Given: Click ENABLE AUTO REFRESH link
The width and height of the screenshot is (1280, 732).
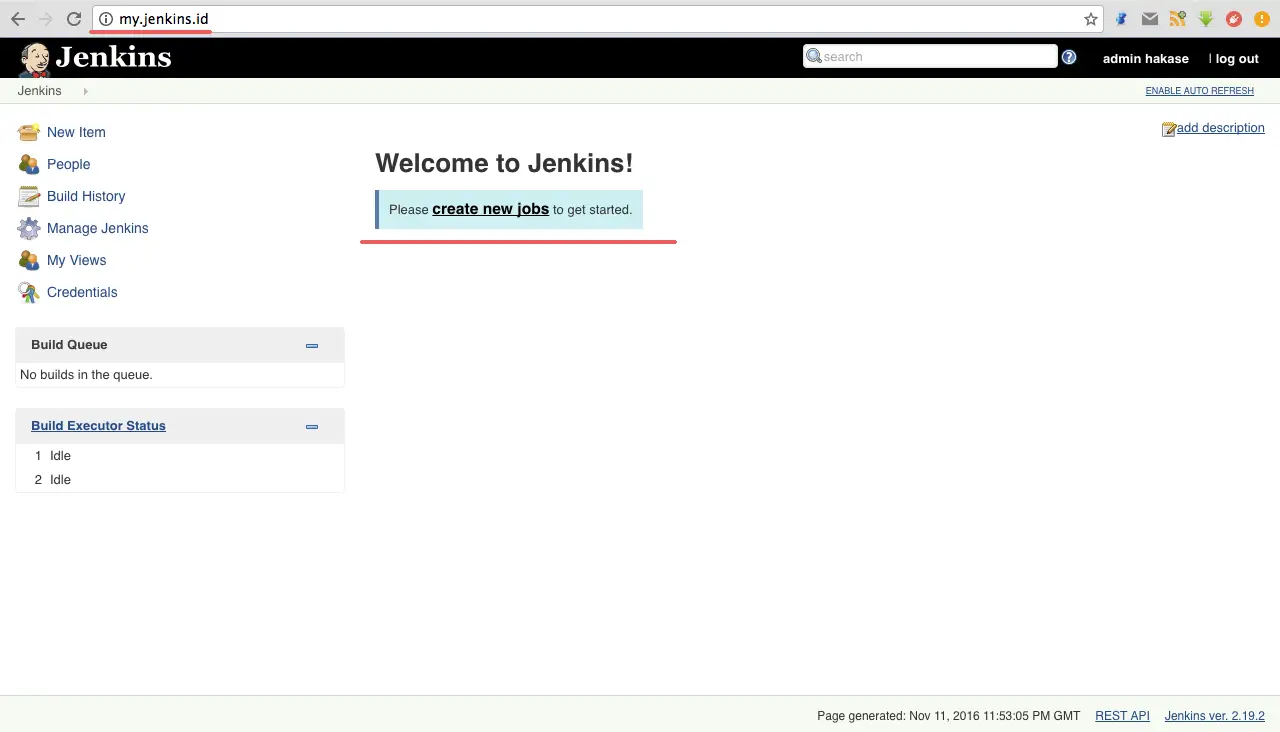Looking at the screenshot, I should [x=1199, y=91].
